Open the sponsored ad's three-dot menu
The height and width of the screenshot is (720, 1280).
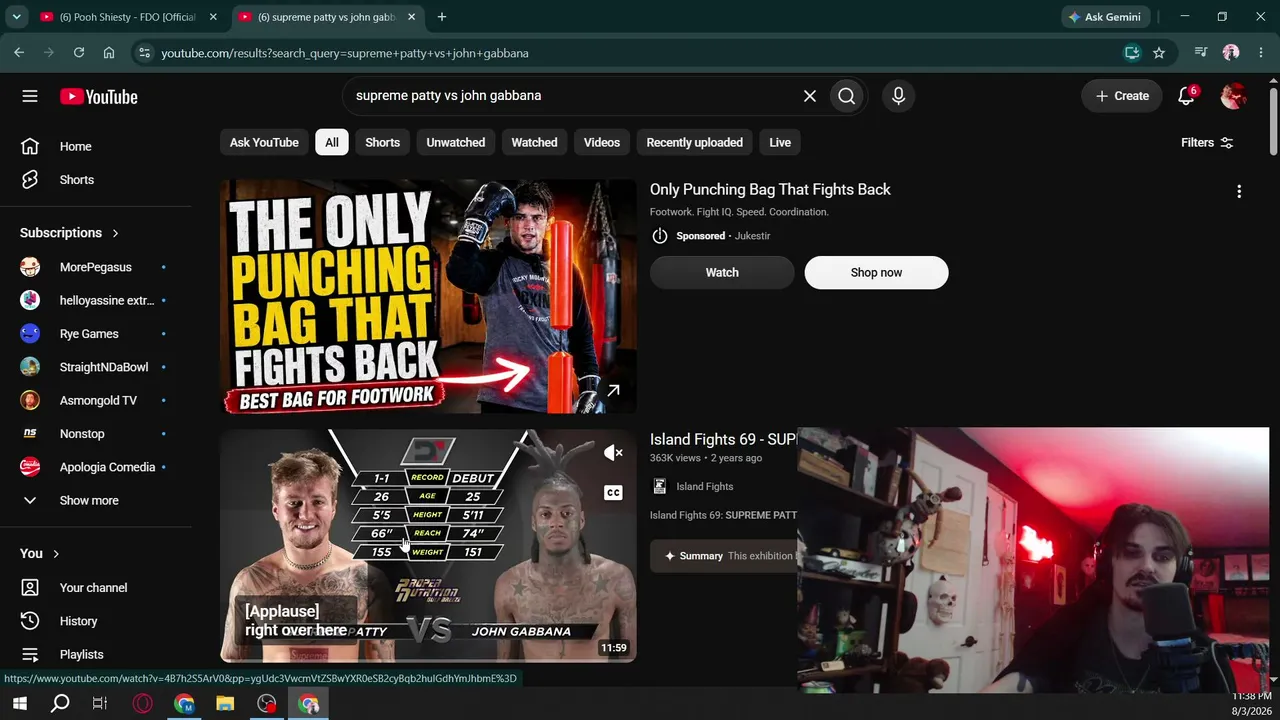point(1239,191)
